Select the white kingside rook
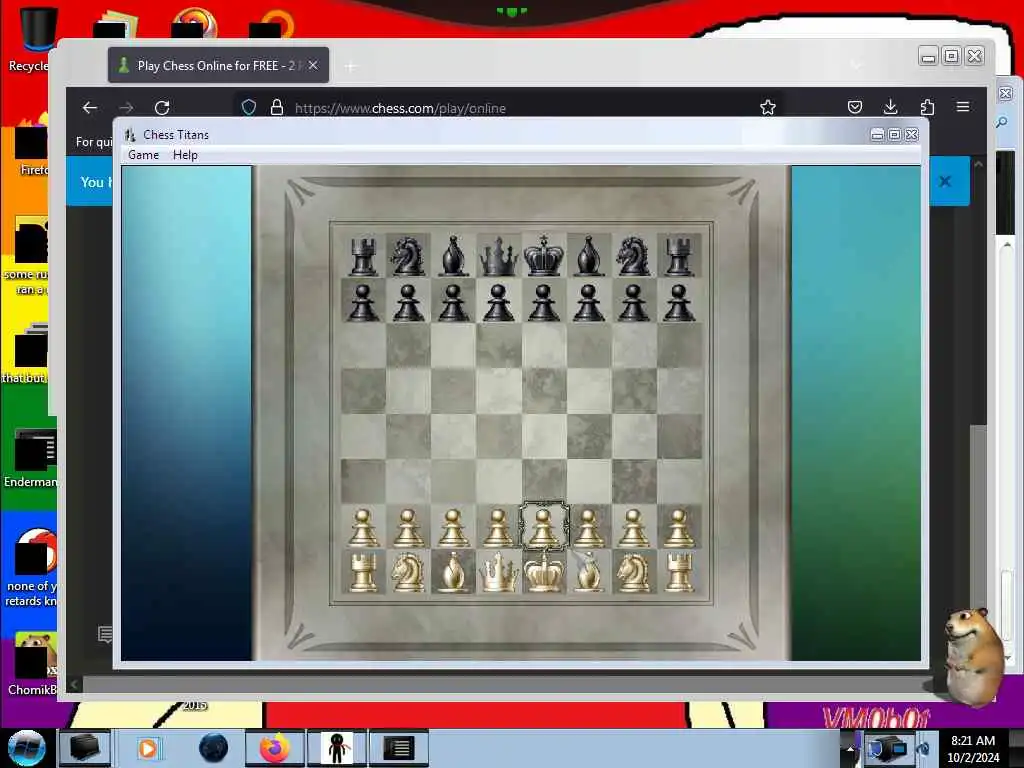Image resolution: width=1024 pixels, height=768 pixels. [679, 573]
